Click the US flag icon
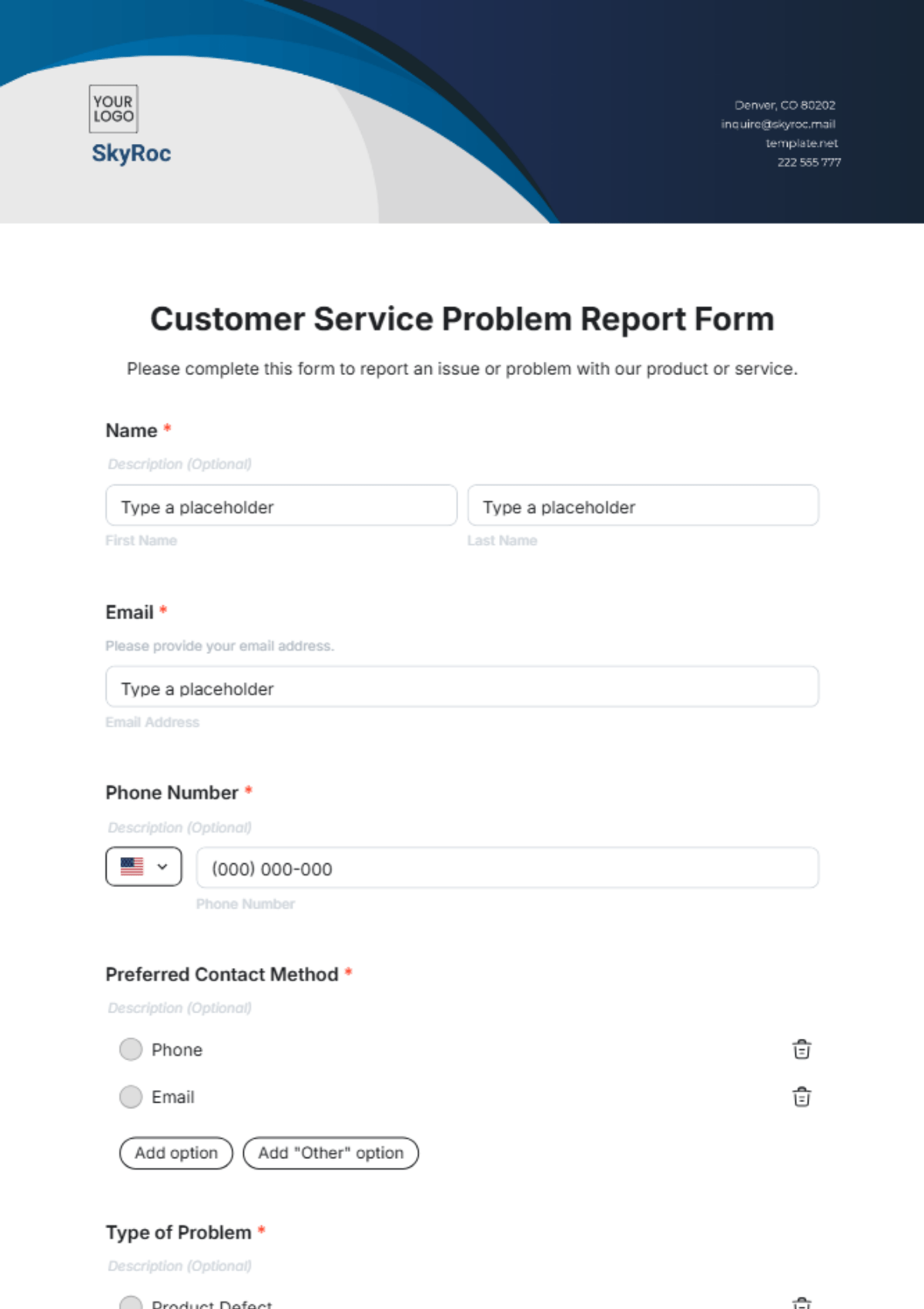 point(132,867)
